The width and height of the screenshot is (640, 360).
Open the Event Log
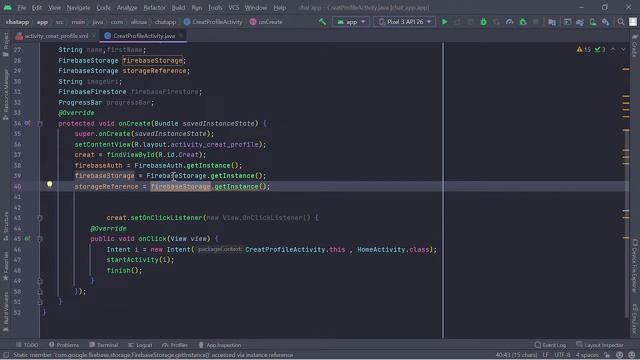point(550,345)
